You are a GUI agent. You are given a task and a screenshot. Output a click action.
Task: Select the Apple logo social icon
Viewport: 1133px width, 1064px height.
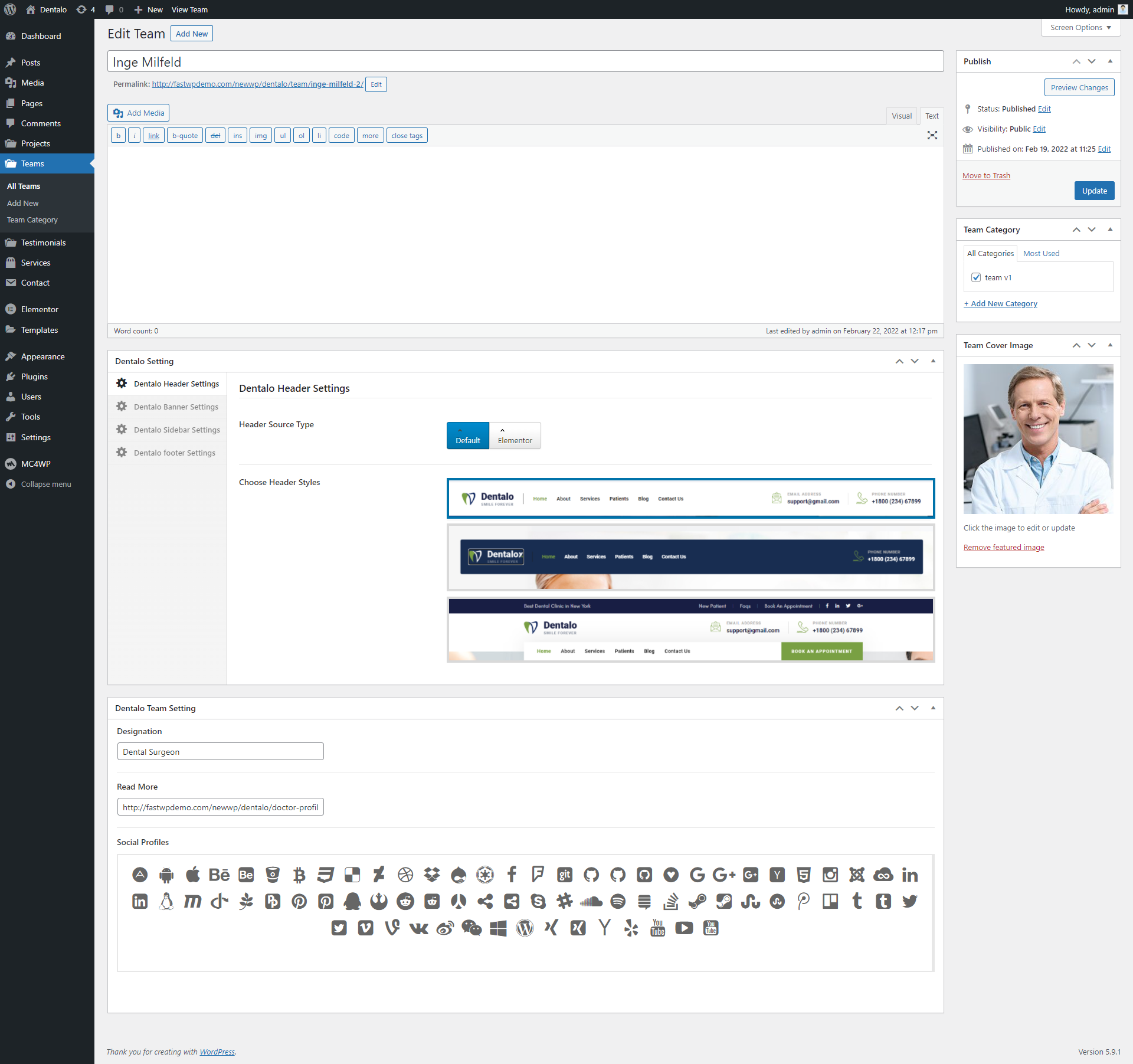(192, 875)
